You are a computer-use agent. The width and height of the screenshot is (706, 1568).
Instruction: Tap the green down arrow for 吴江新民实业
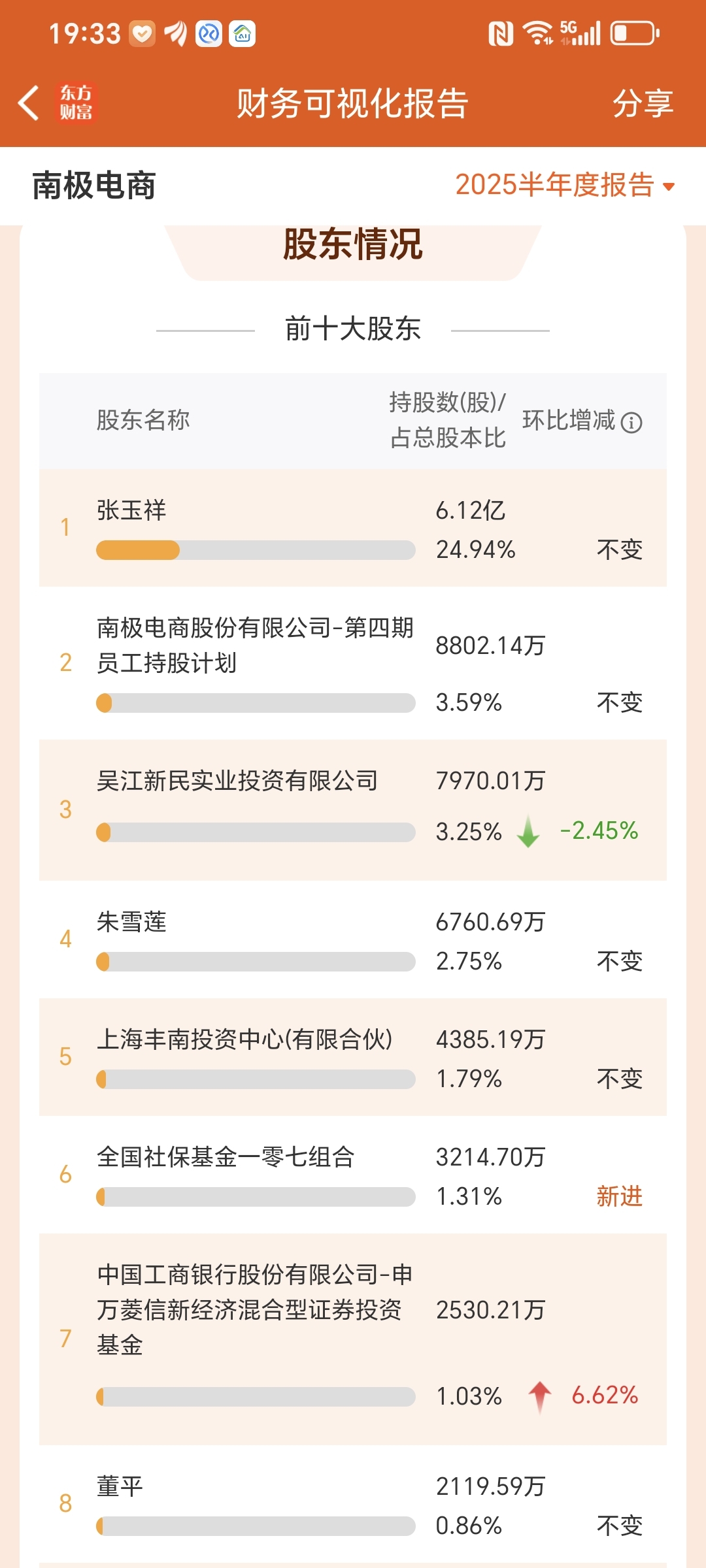pyautogui.click(x=528, y=832)
